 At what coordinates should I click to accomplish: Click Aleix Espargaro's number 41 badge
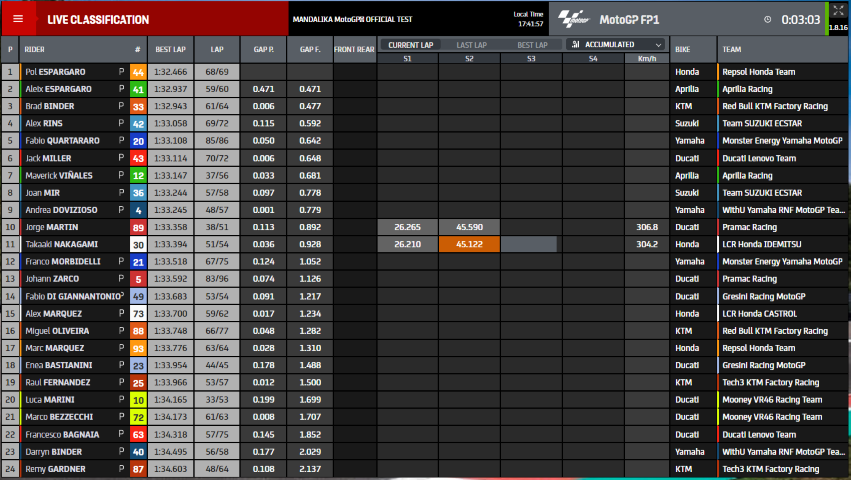[x=138, y=89]
